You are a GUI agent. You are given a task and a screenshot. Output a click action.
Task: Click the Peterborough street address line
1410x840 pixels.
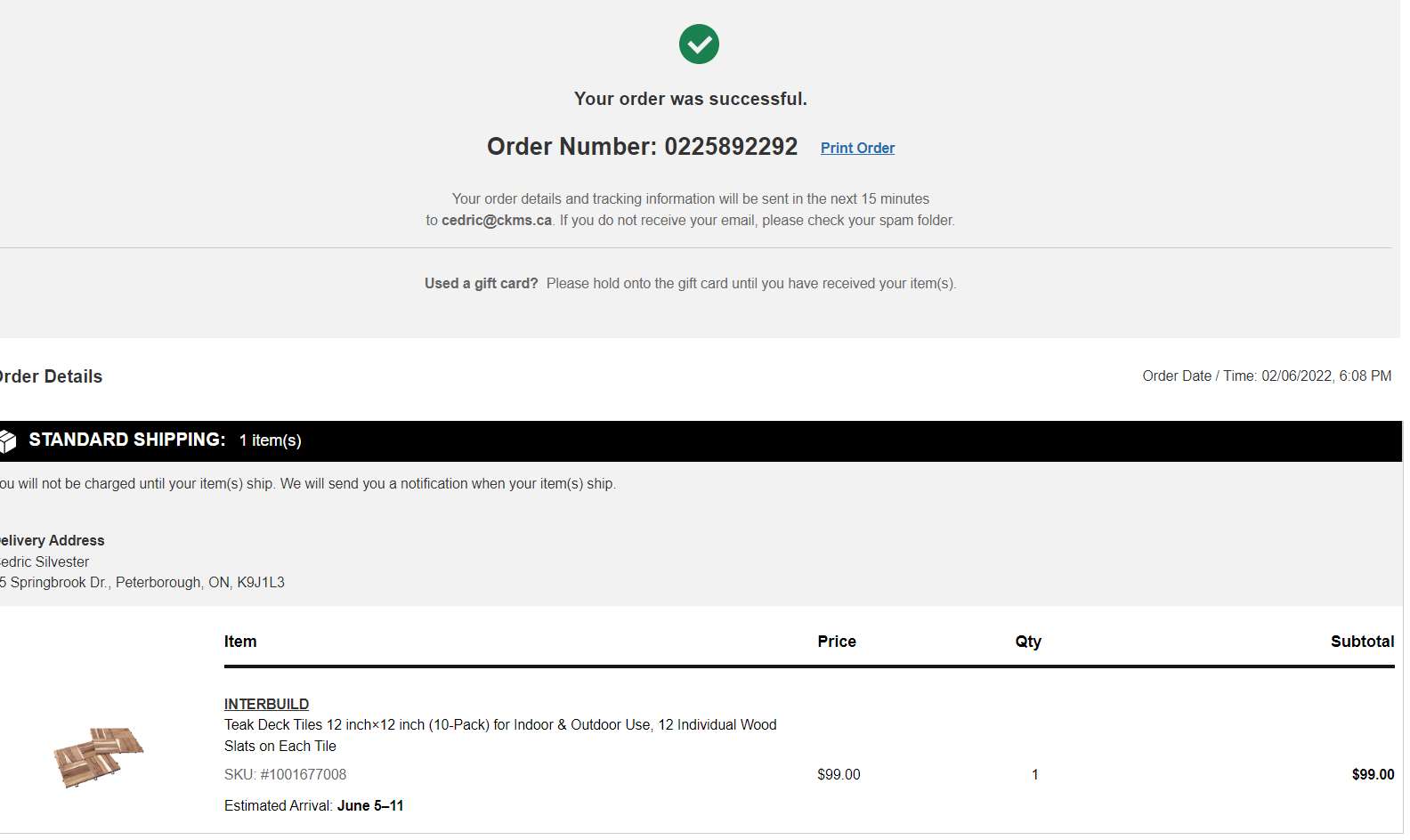pyautogui.click(x=144, y=582)
